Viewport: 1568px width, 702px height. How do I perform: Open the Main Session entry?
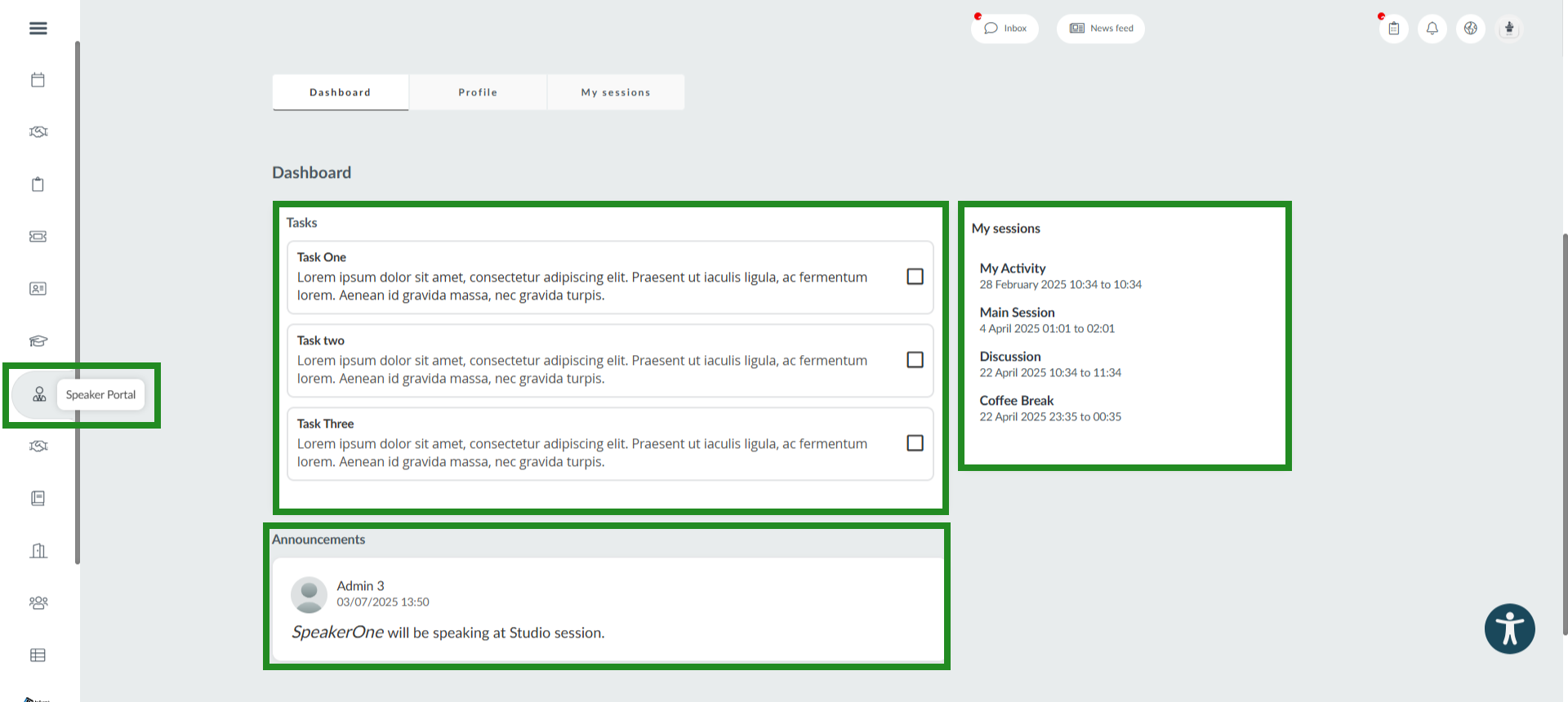point(1017,313)
